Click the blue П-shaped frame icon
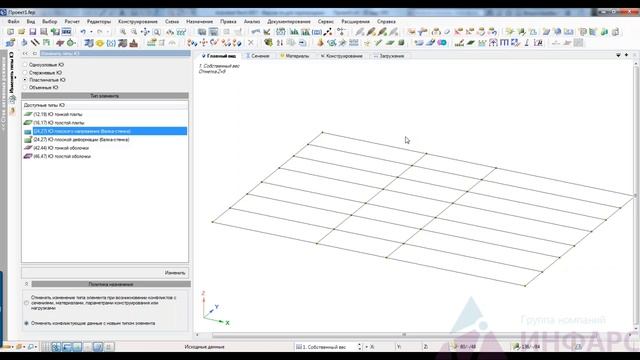Viewport: 640px width, 360px height. [x=504, y=42]
